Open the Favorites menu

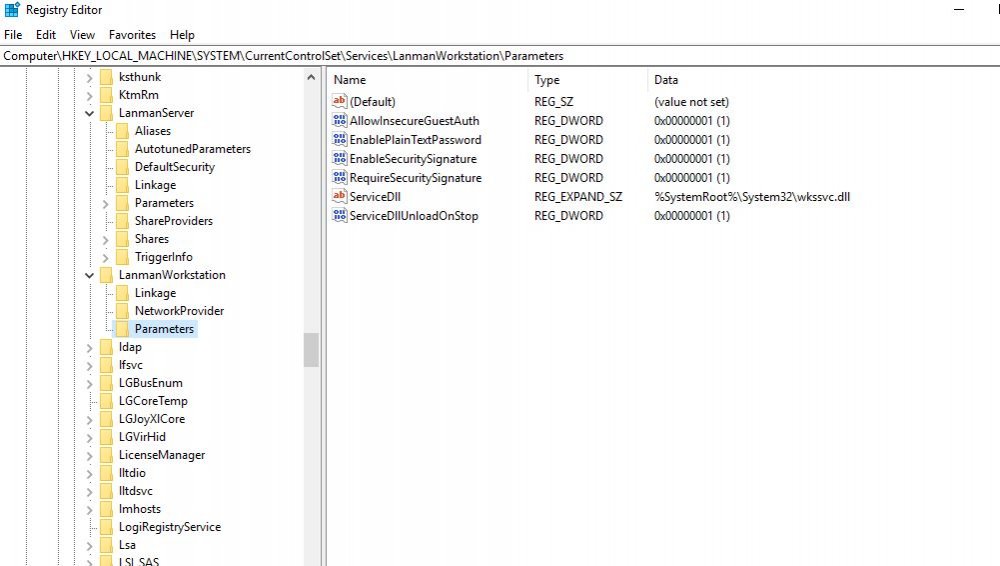(x=132, y=34)
